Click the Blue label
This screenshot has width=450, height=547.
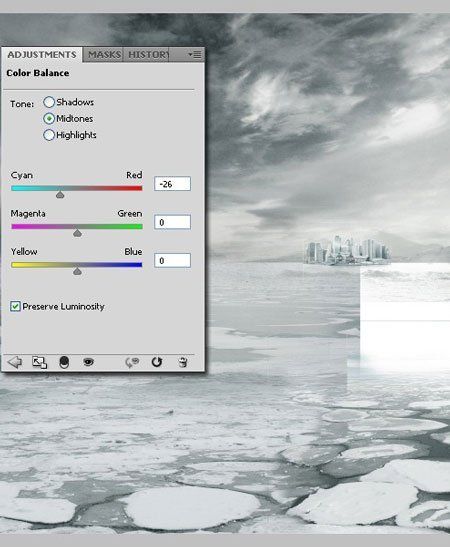(x=133, y=252)
